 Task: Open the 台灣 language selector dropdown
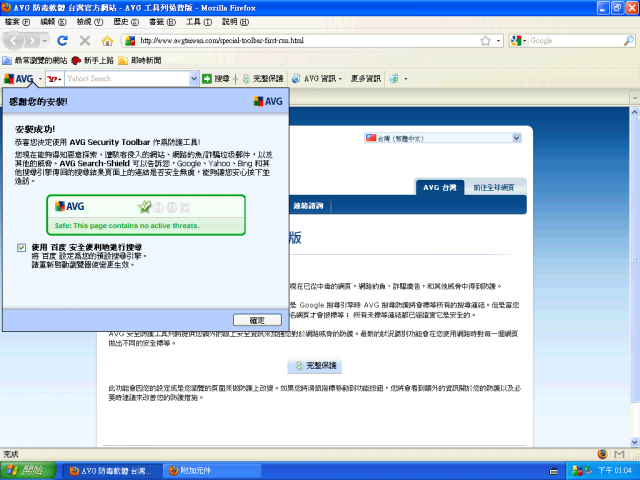[443, 138]
